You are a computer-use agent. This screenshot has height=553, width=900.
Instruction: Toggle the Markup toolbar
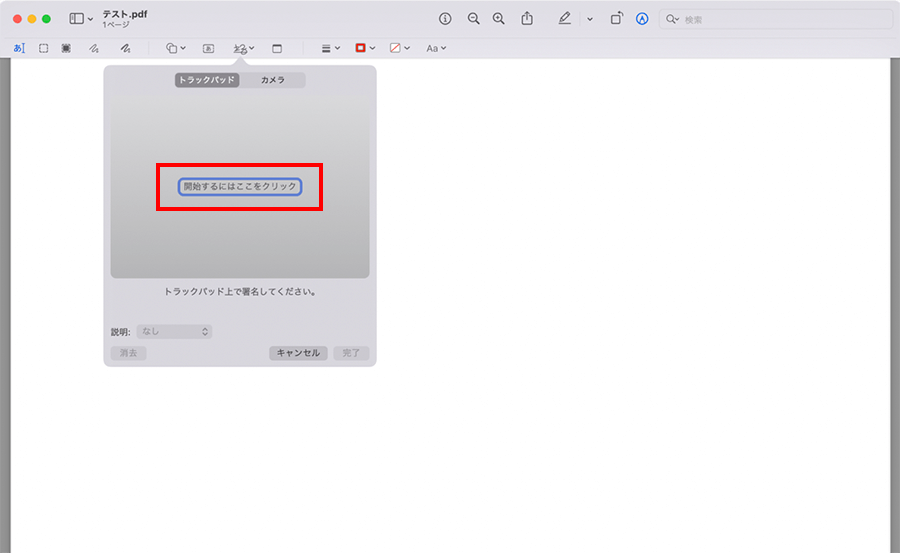pyautogui.click(x=642, y=19)
